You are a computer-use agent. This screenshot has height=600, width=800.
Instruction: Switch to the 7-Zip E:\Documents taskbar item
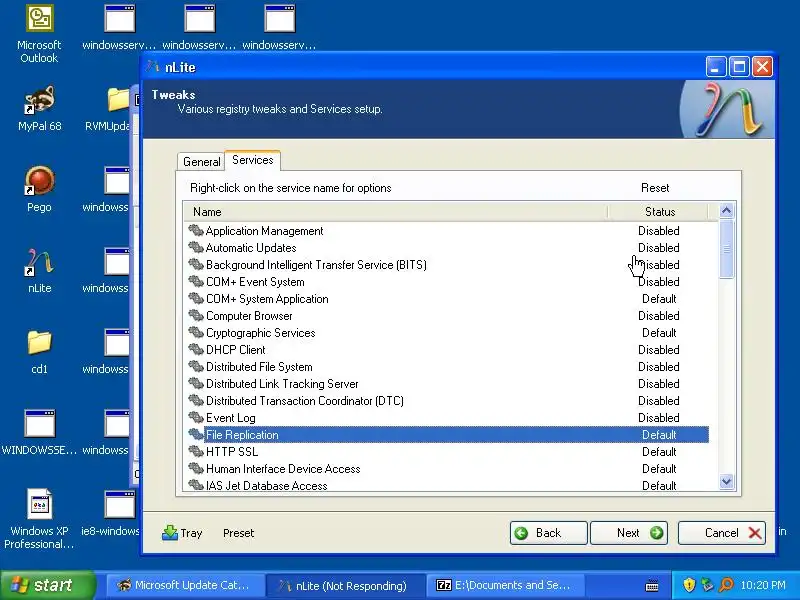point(506,585)
